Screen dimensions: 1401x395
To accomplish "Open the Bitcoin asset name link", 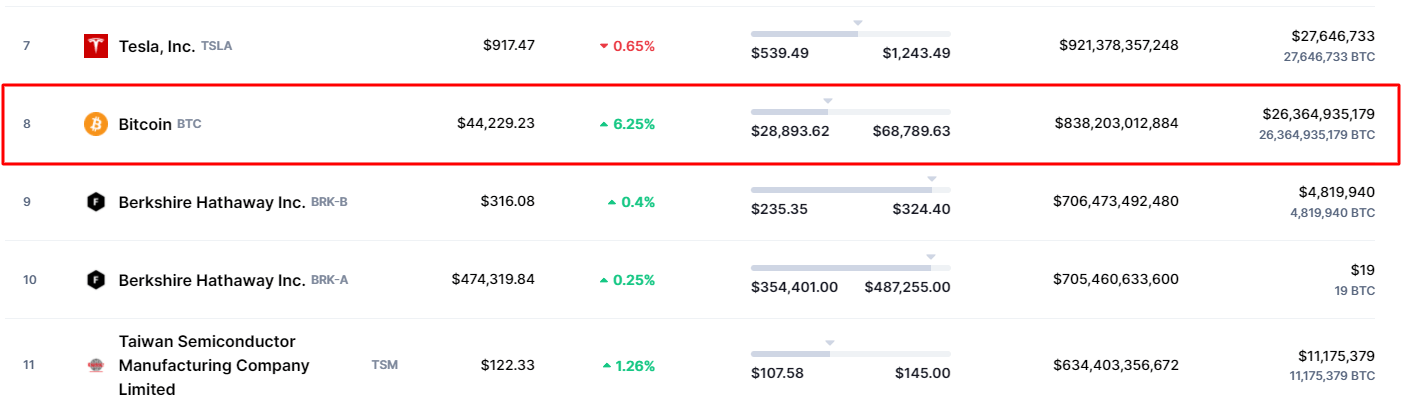I will [146, 124].
